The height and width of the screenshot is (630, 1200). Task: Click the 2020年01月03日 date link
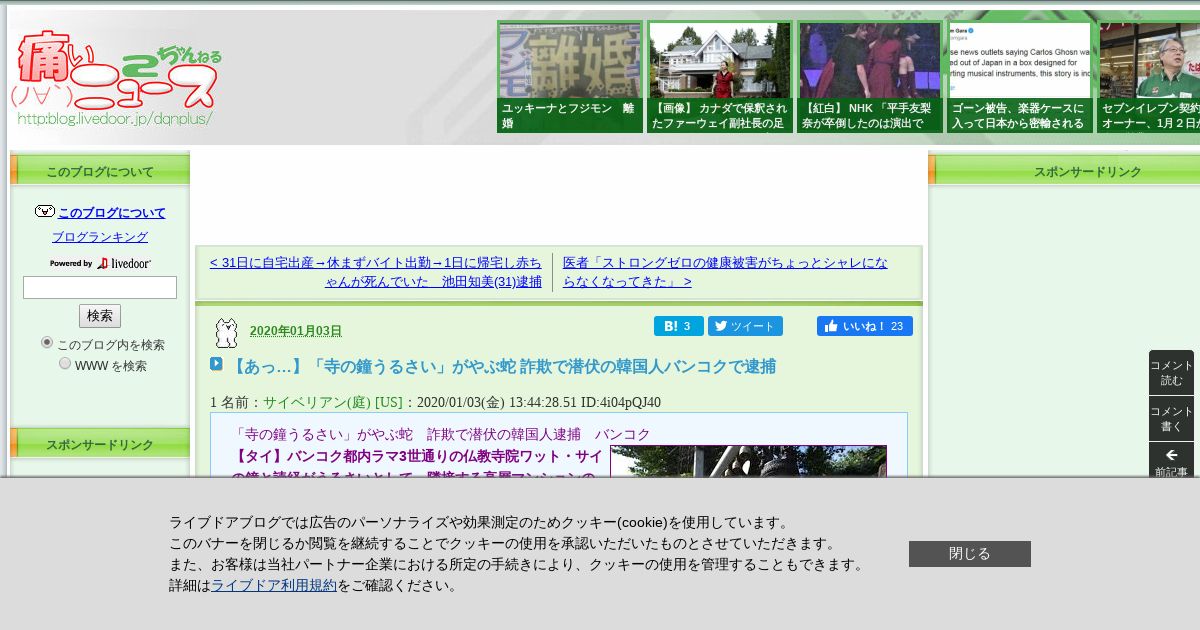click(x=296, y=331)
